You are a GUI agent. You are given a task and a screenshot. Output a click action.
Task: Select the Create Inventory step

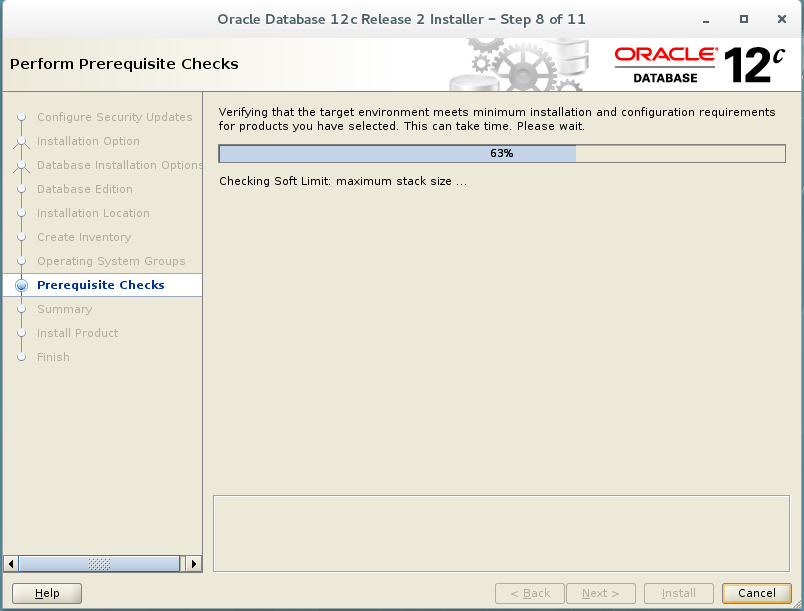(84, 237)
